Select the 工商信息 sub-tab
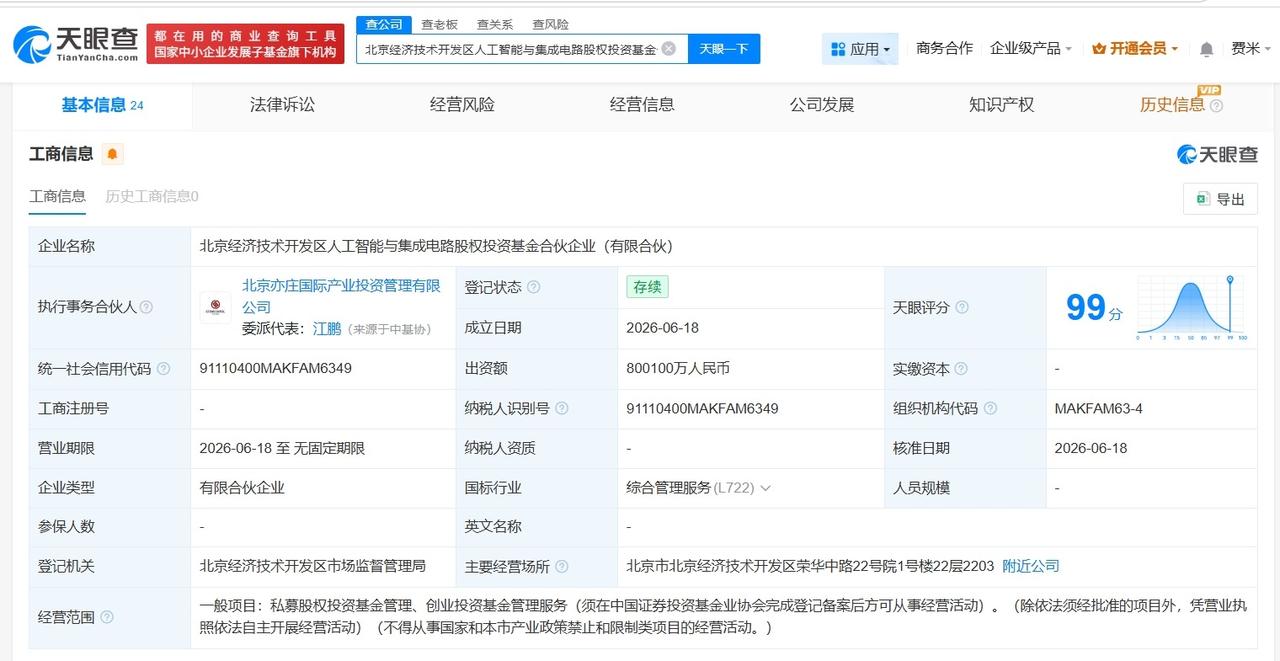The height and width of the screenshot is (661, 1280). (x=57, y=196)
